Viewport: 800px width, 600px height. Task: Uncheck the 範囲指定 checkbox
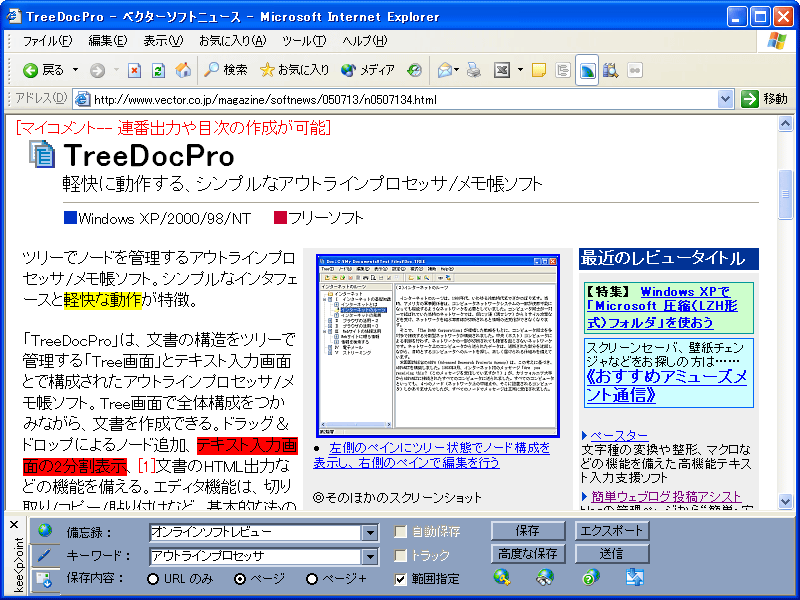[x=401, y=579]
